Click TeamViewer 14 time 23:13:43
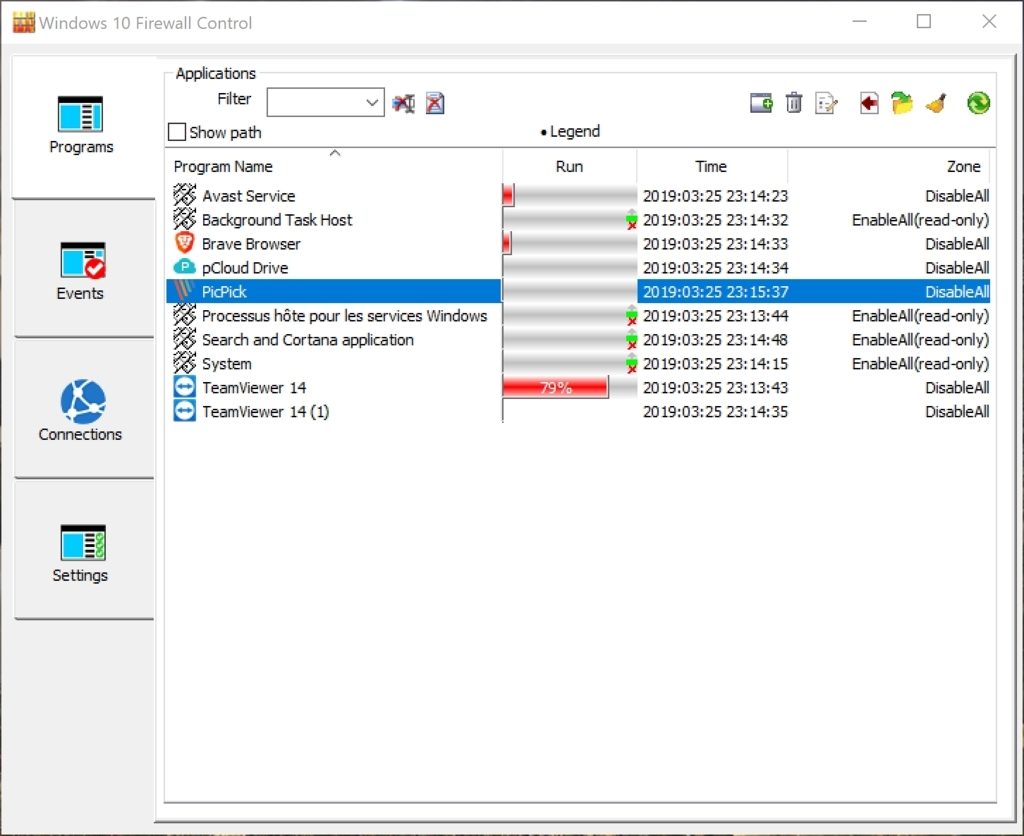The image size is (1024, 836). 716,388
